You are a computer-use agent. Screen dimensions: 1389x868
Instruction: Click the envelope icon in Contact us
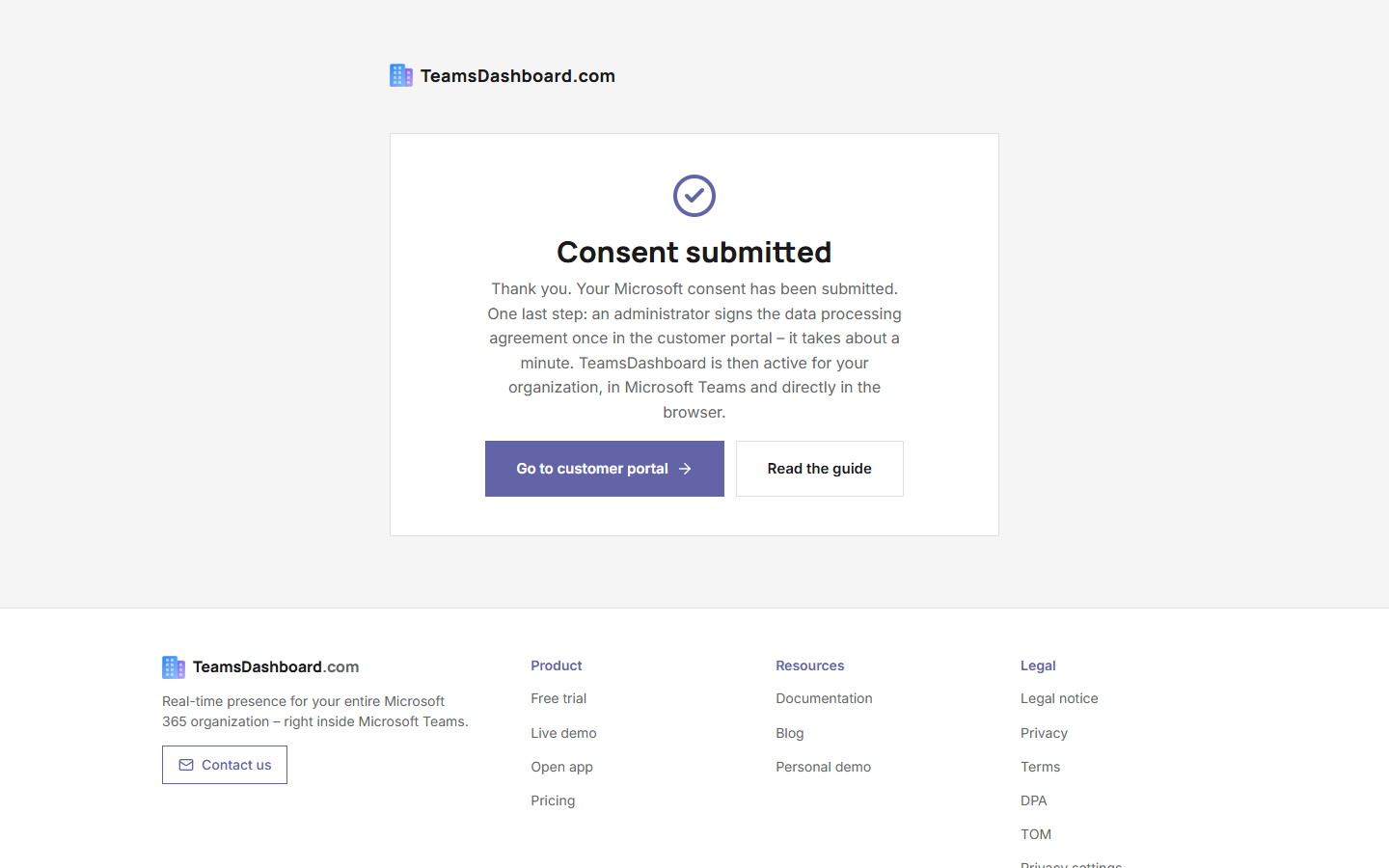[x=186, y=765]
